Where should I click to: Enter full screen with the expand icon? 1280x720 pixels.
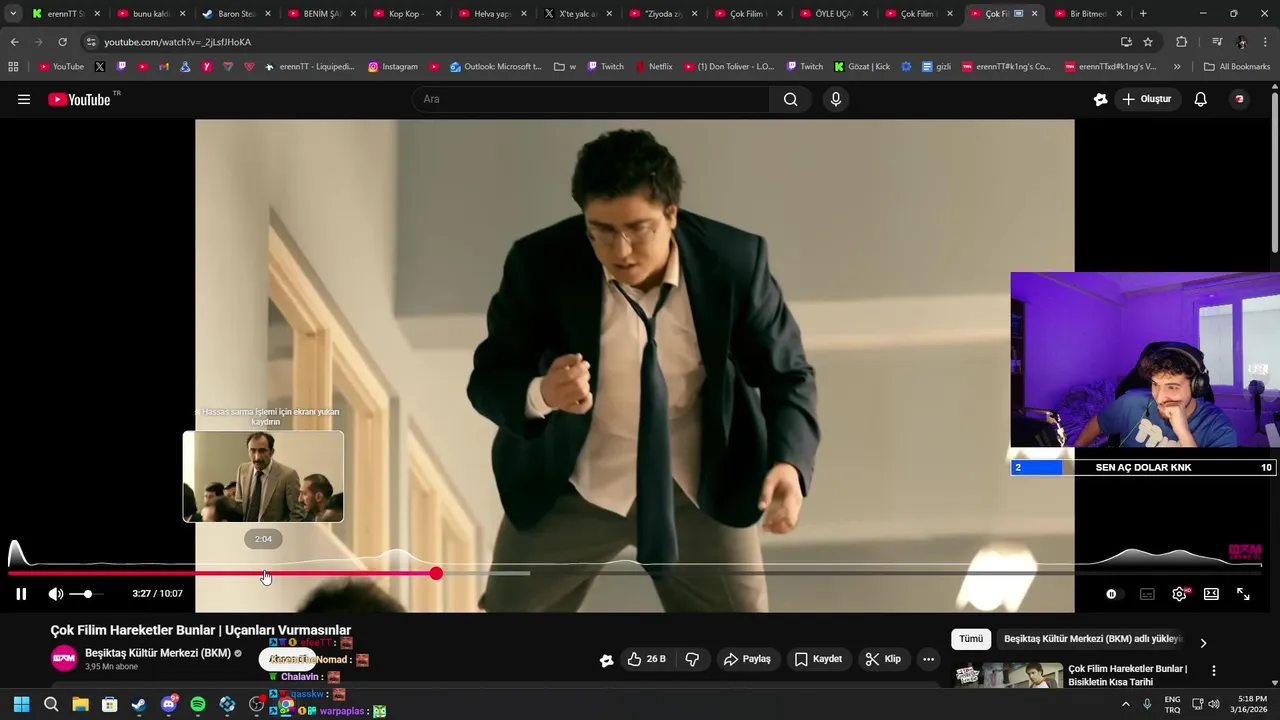tap(1243, 594)
